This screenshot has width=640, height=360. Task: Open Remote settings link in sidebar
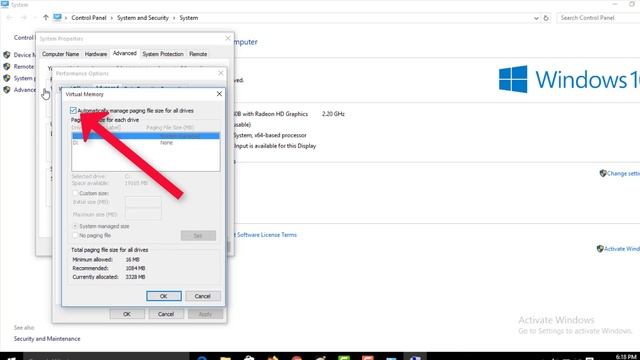(24, 67)
